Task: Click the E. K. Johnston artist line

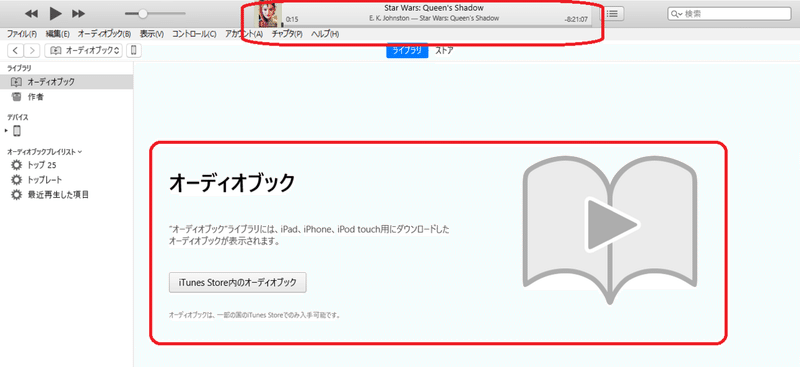Action: click(x=434, y=18)
